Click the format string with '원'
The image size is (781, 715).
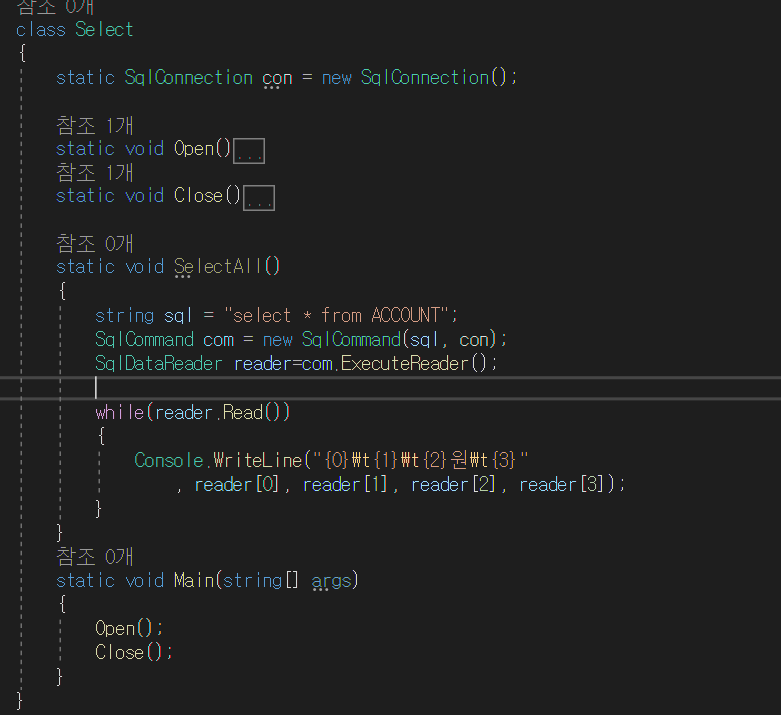click(x=420, y=460)
